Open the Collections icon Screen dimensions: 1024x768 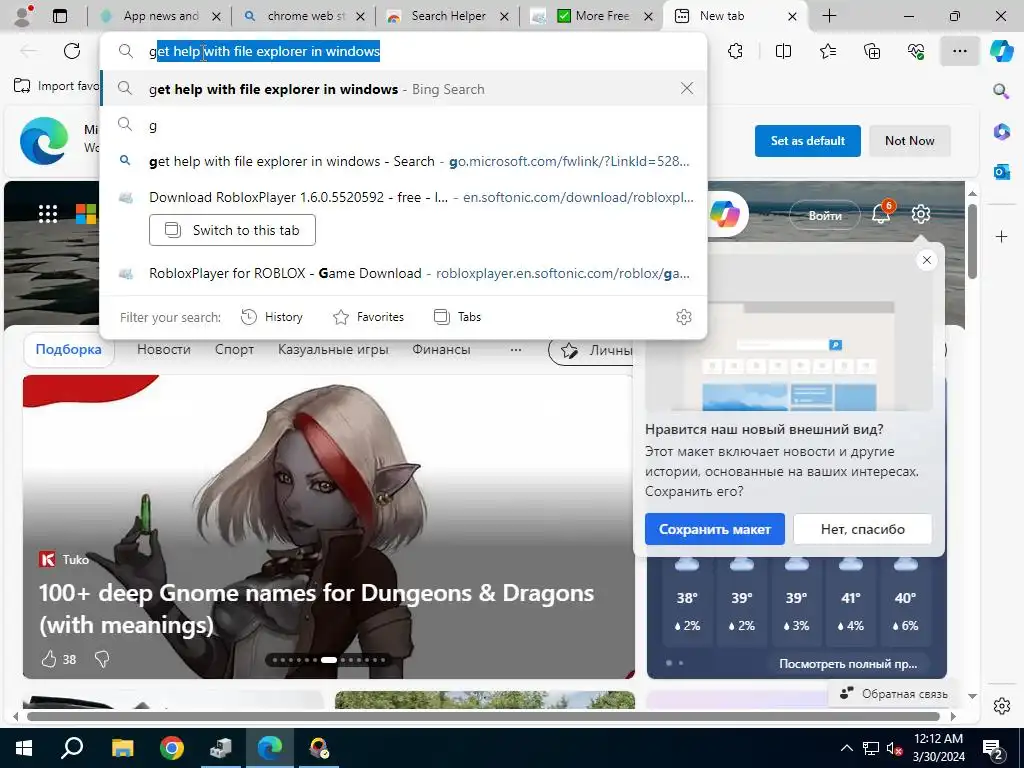coord(872,51)
